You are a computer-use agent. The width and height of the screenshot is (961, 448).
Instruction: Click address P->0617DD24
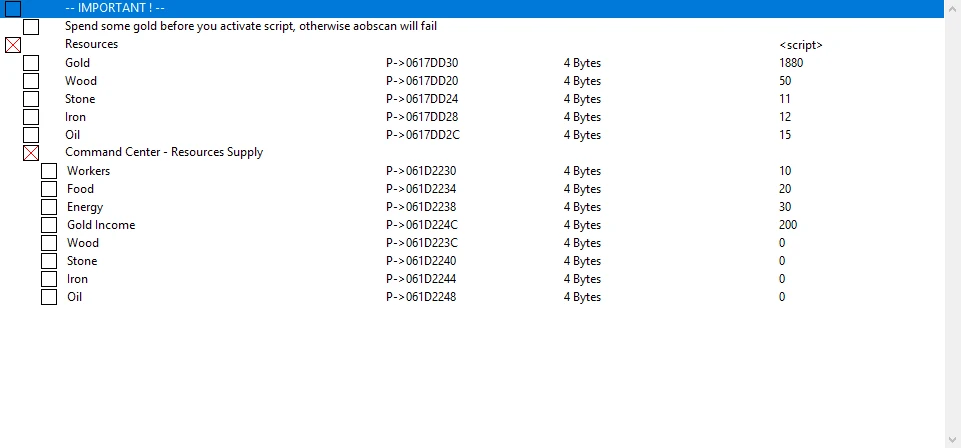tap(422, 99)
